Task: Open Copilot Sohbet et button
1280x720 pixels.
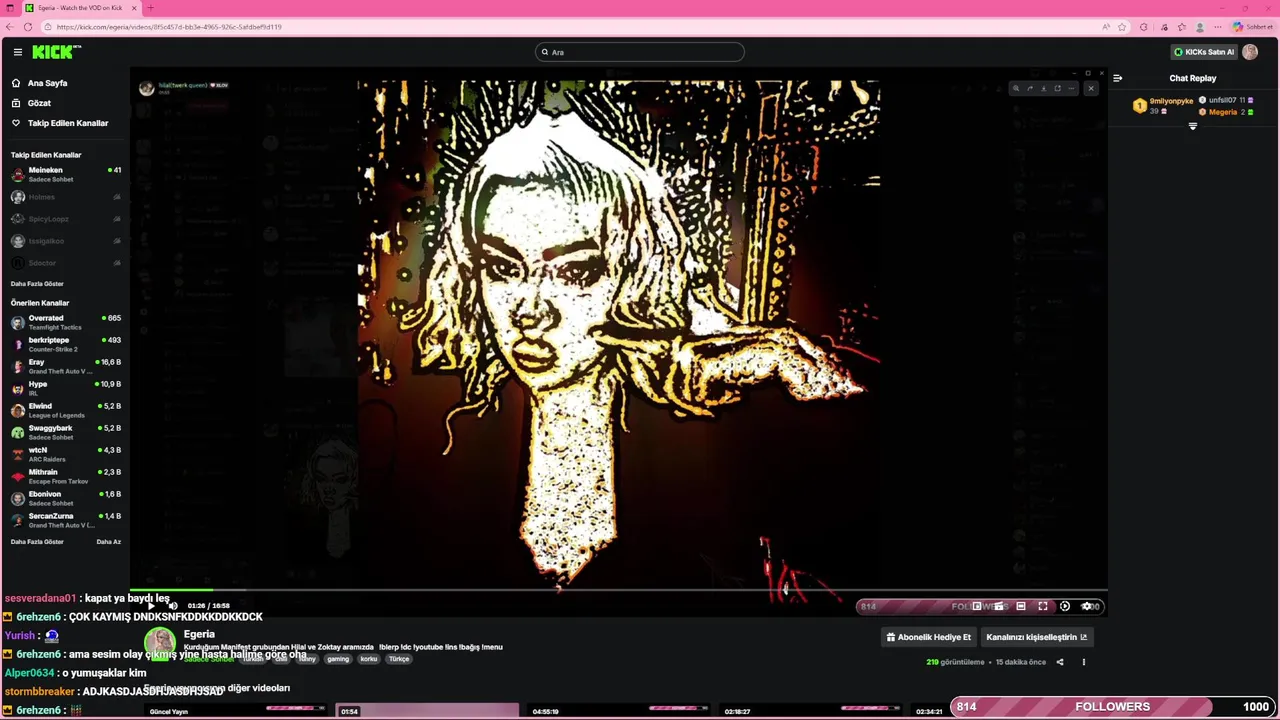Action: (x=1252, y=27)
